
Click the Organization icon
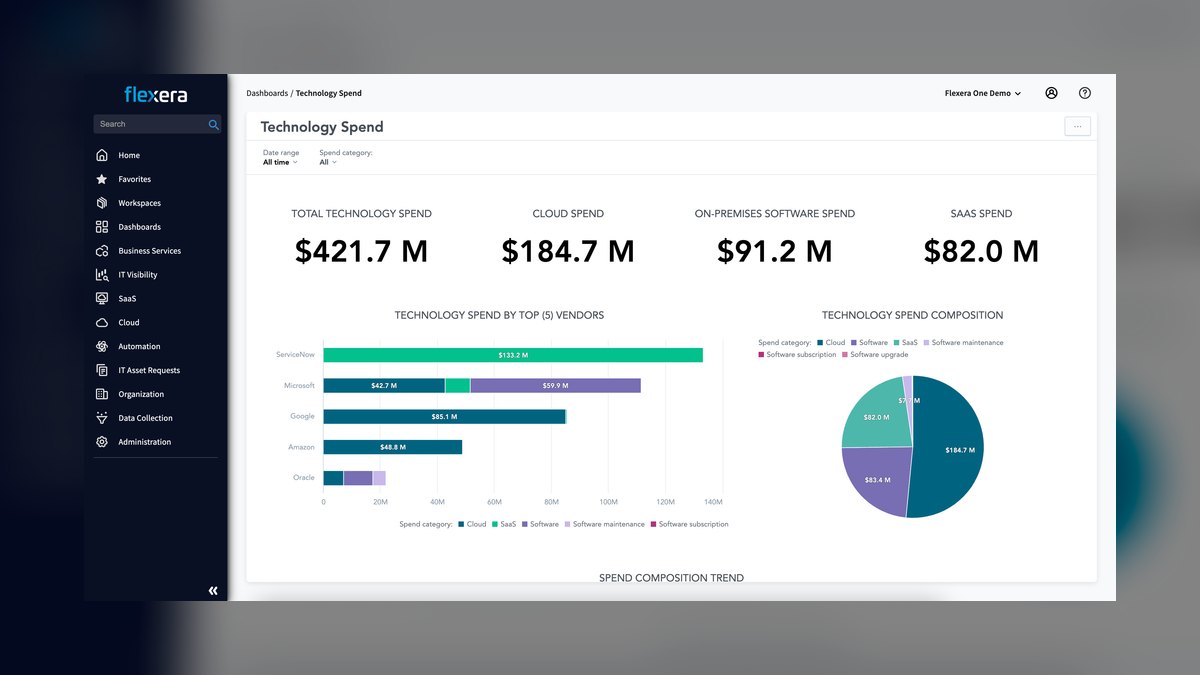pyautogui.click(x=102, y=394)
